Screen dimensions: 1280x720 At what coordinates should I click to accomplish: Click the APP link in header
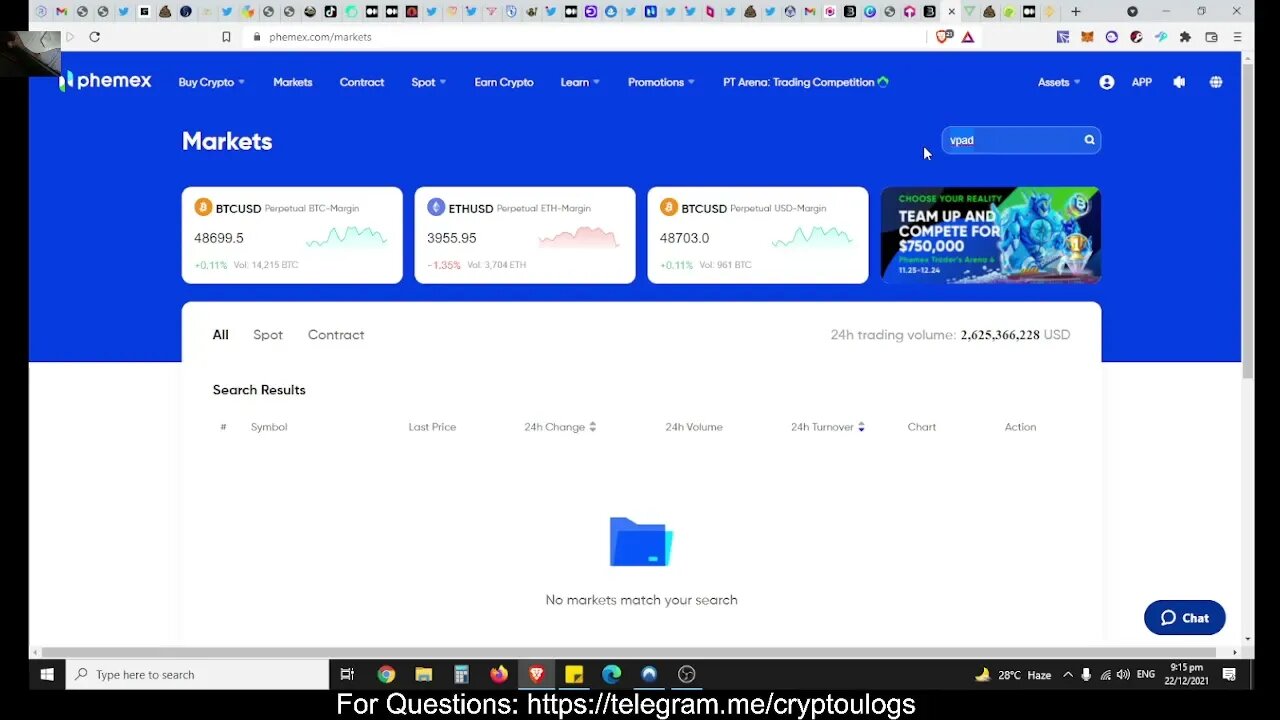coord(1142,82)
